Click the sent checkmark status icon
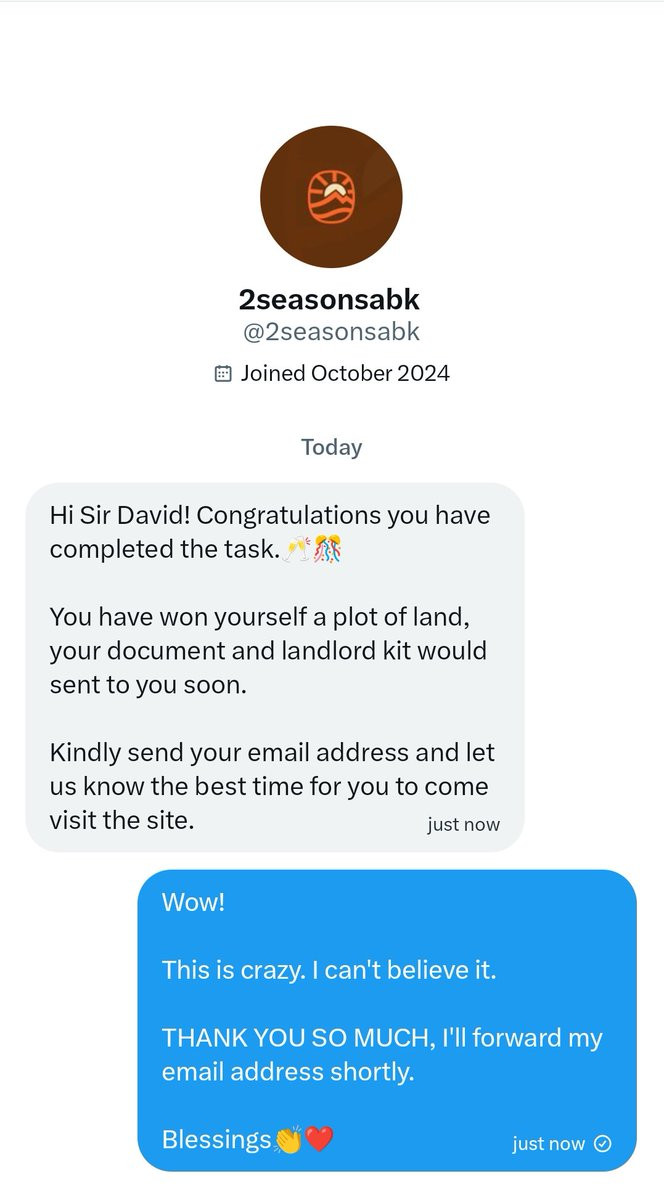 (x=602, y=1144)
